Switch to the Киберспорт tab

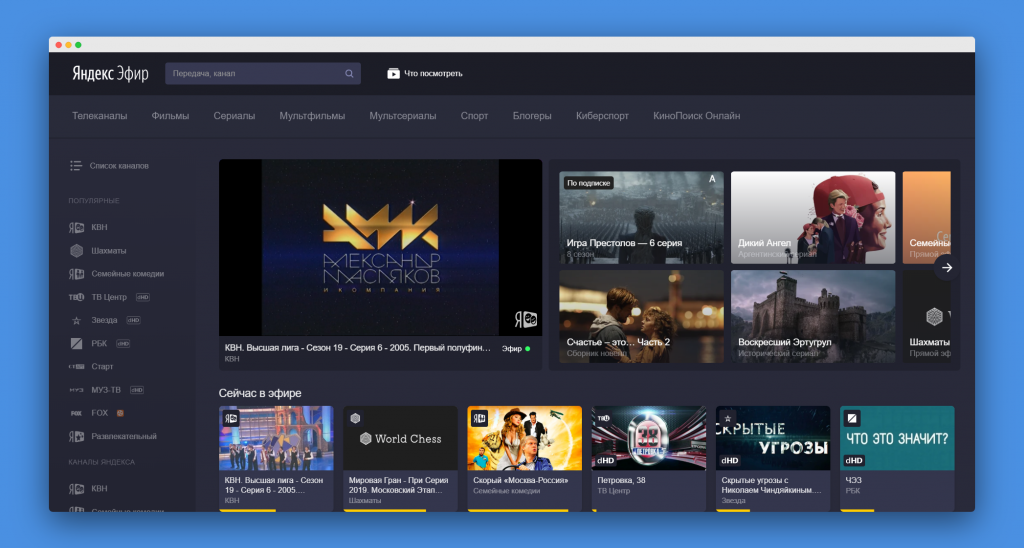coord(602,116)
